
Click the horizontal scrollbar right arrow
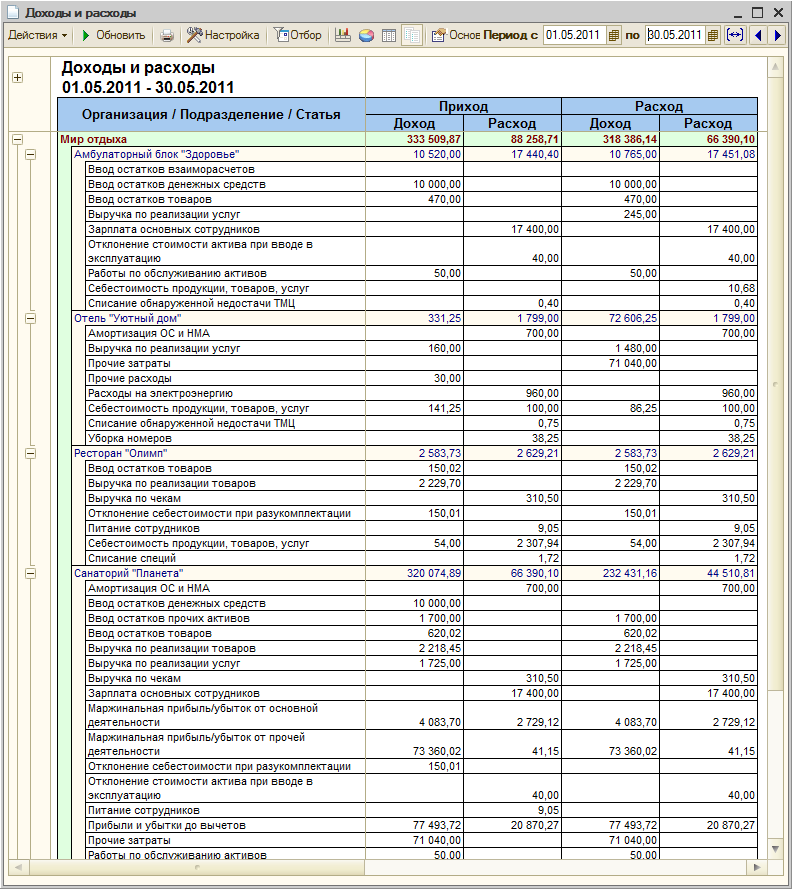757,867
